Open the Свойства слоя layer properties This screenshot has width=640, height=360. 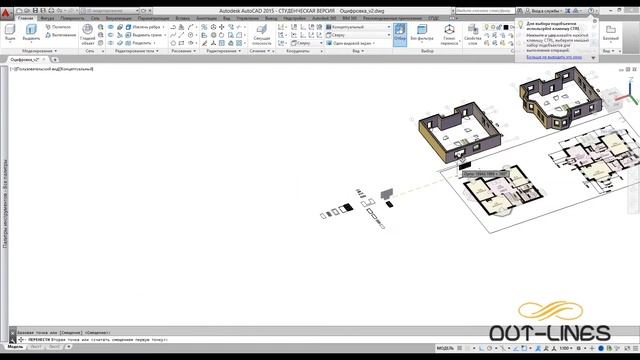click(473, 34)
